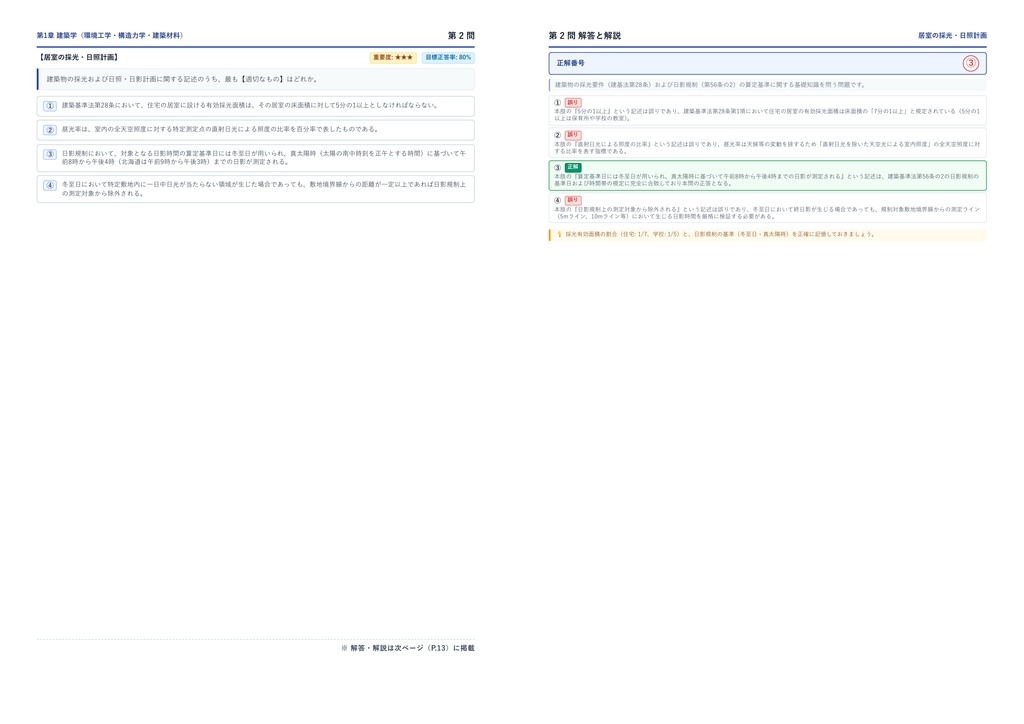
Task: Click the 第 2 問 解答と解説 heading
Action: (x=584, y=35)
